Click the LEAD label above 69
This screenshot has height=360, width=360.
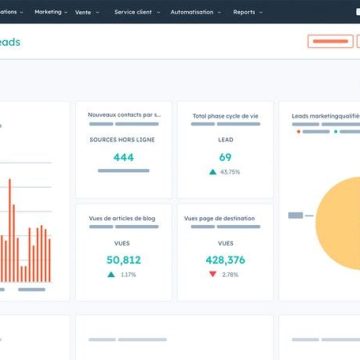226,140
